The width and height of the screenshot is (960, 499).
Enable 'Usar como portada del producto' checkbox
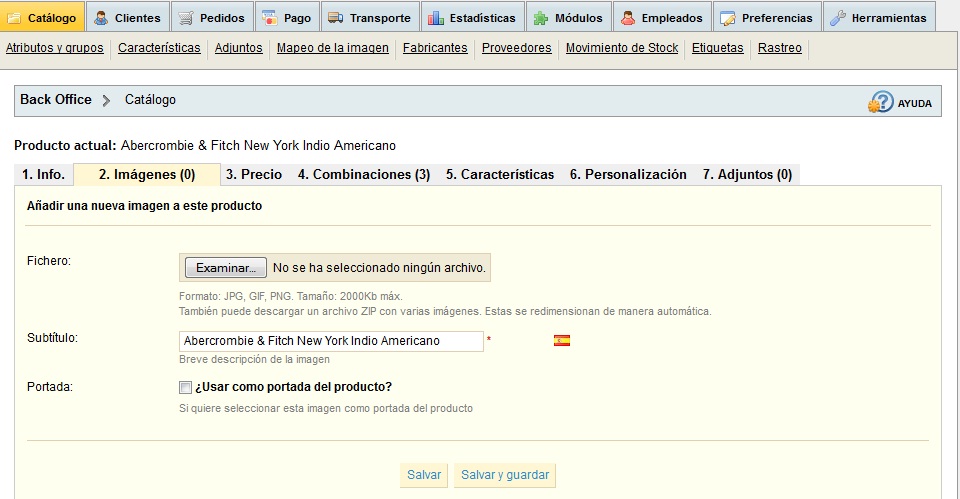tap(185, 387)
